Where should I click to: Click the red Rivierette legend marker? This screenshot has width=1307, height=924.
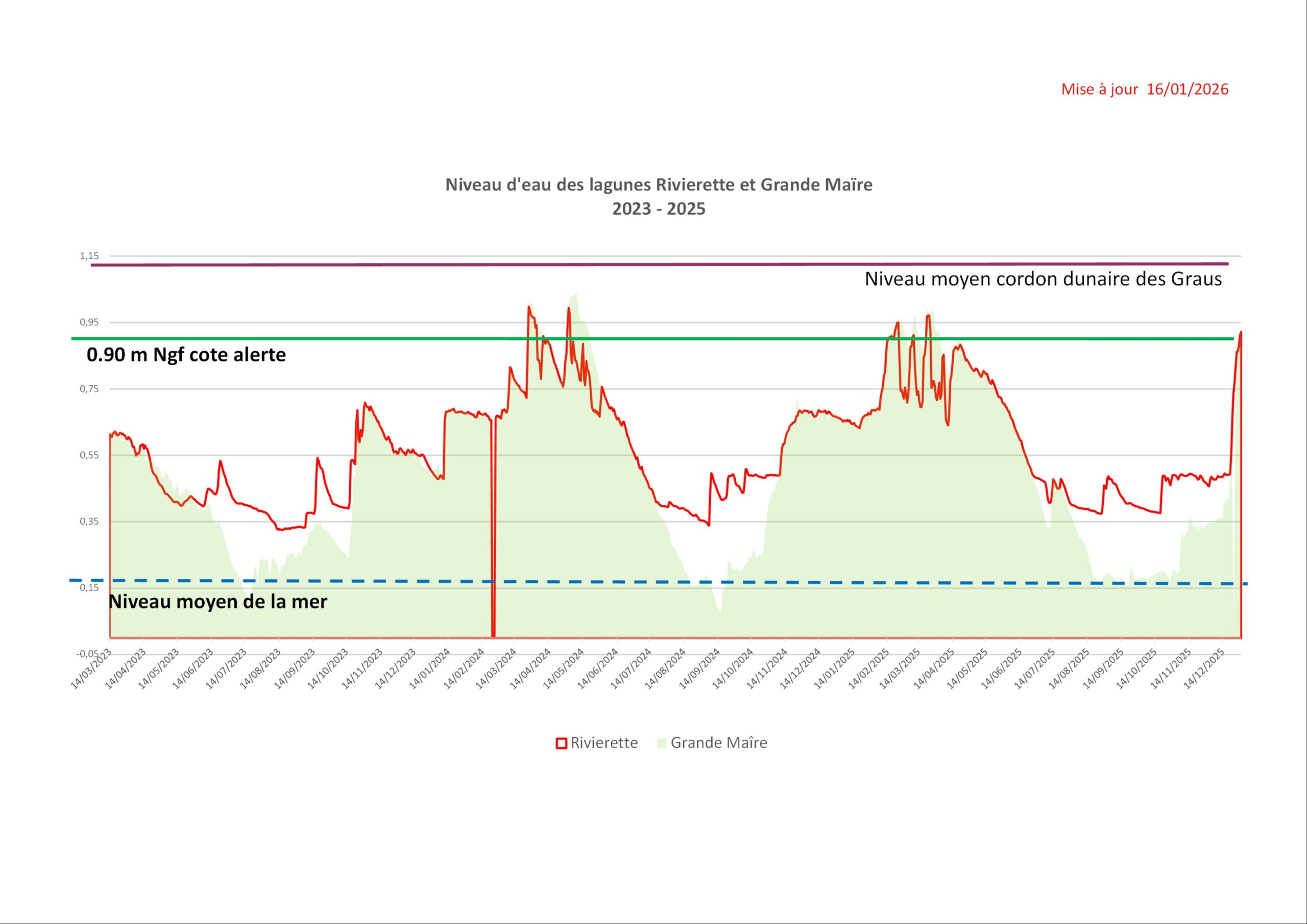click(561, 743)
